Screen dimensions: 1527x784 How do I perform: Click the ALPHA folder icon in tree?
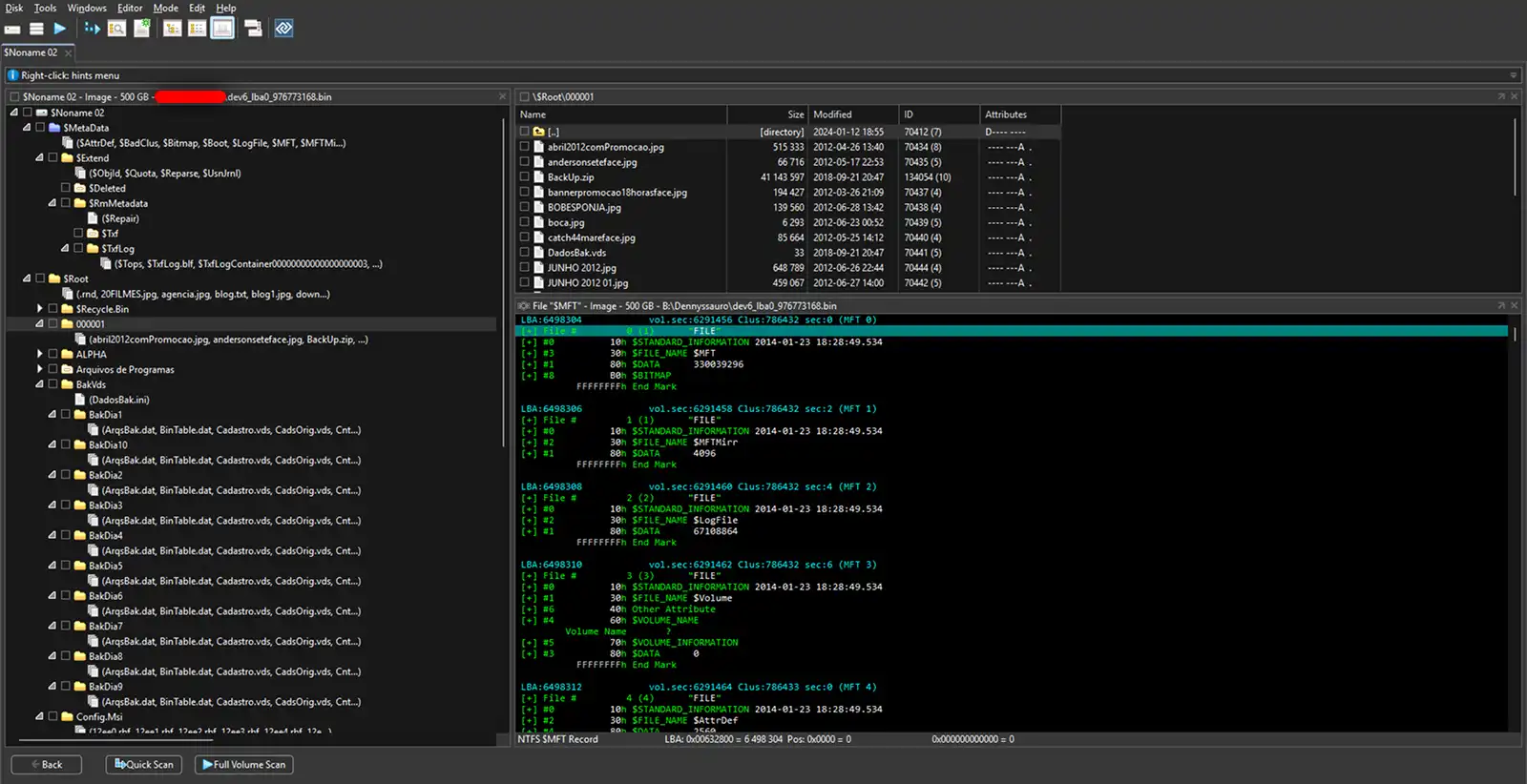[x=67, y=355]
